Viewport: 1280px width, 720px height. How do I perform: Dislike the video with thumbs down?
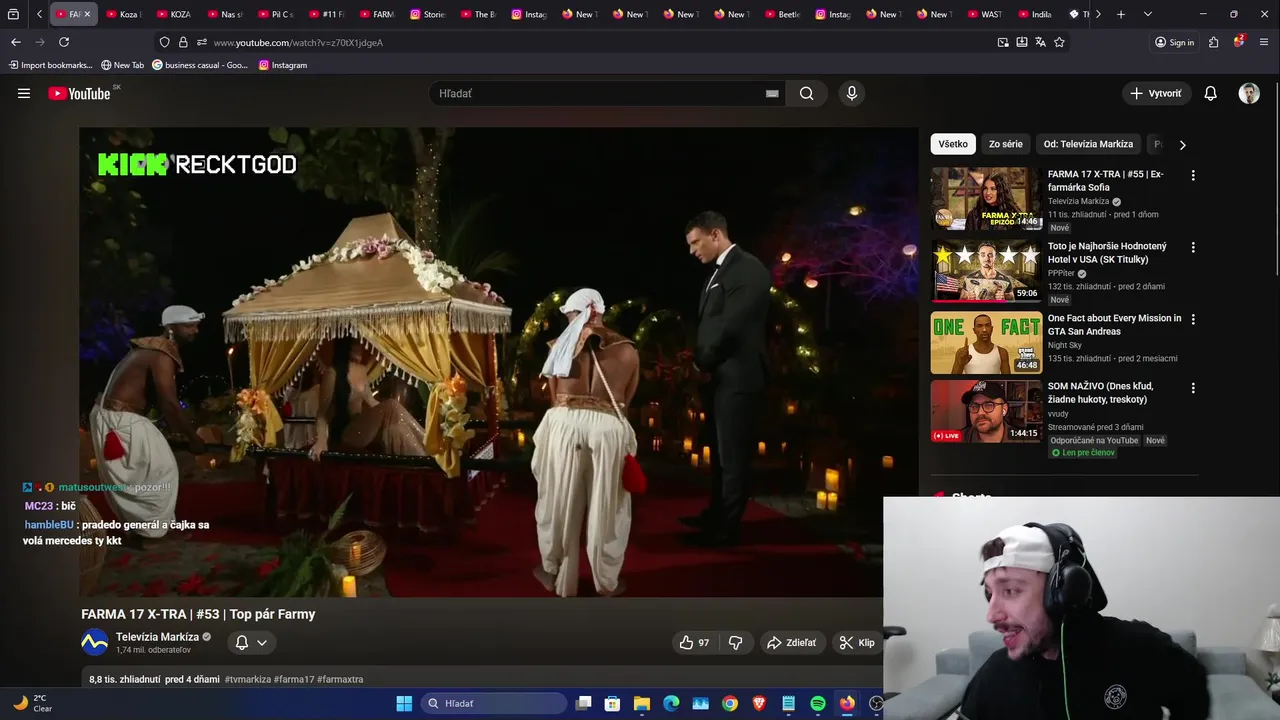735,643
